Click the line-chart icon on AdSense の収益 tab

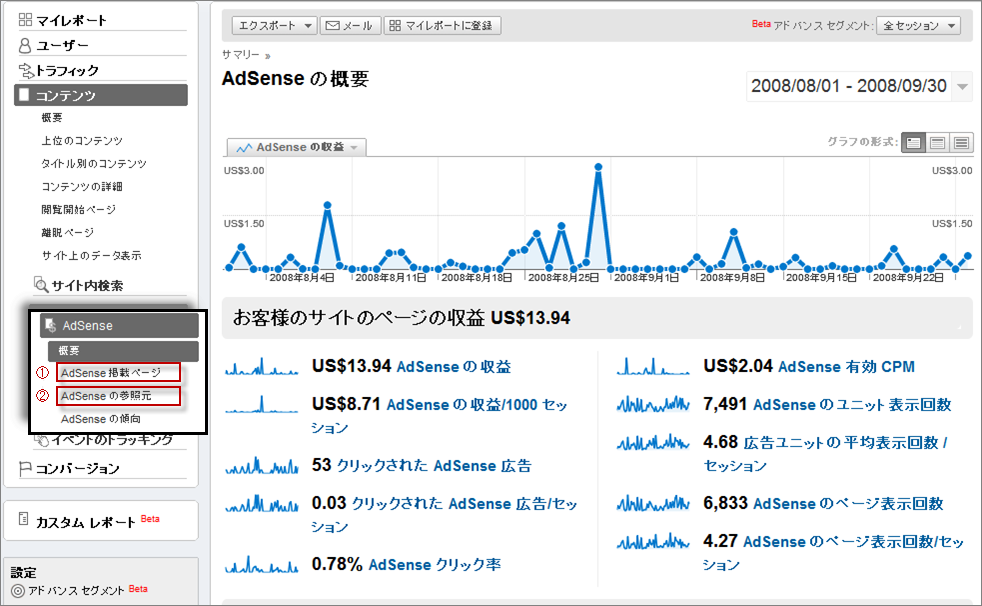(x=244, y=148)
